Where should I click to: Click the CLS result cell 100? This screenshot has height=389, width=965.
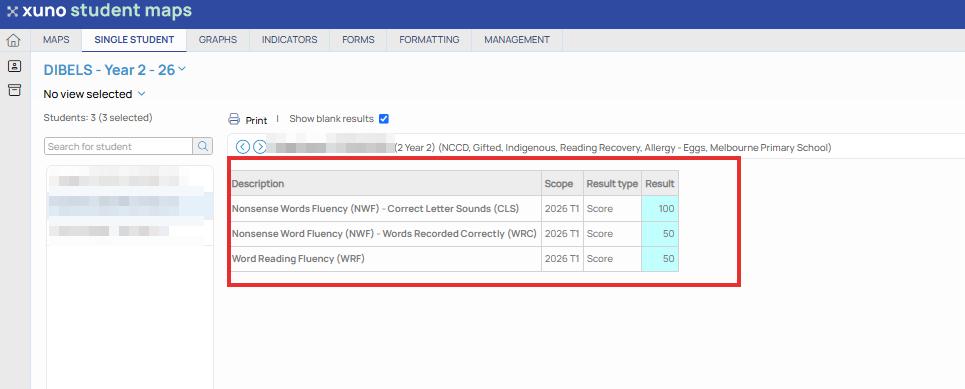(660, 209)
